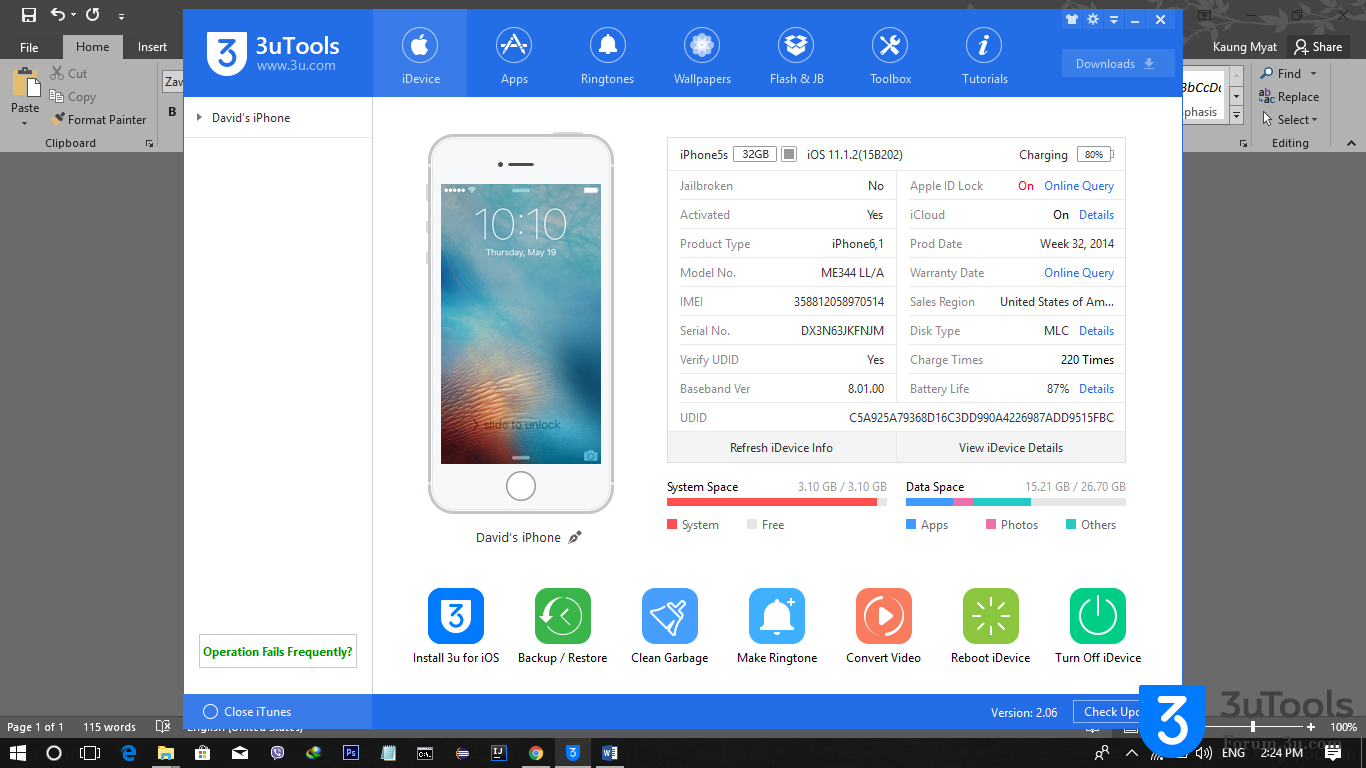
Task: Click Cut in Word Clipboard group
Action: coord(68,74)
